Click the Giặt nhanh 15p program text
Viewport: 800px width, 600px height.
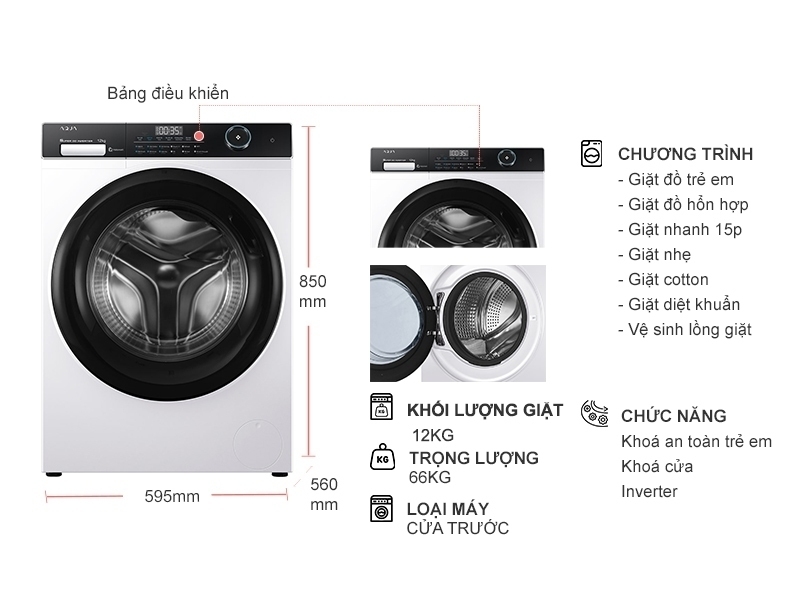click(x=680, y=230)
